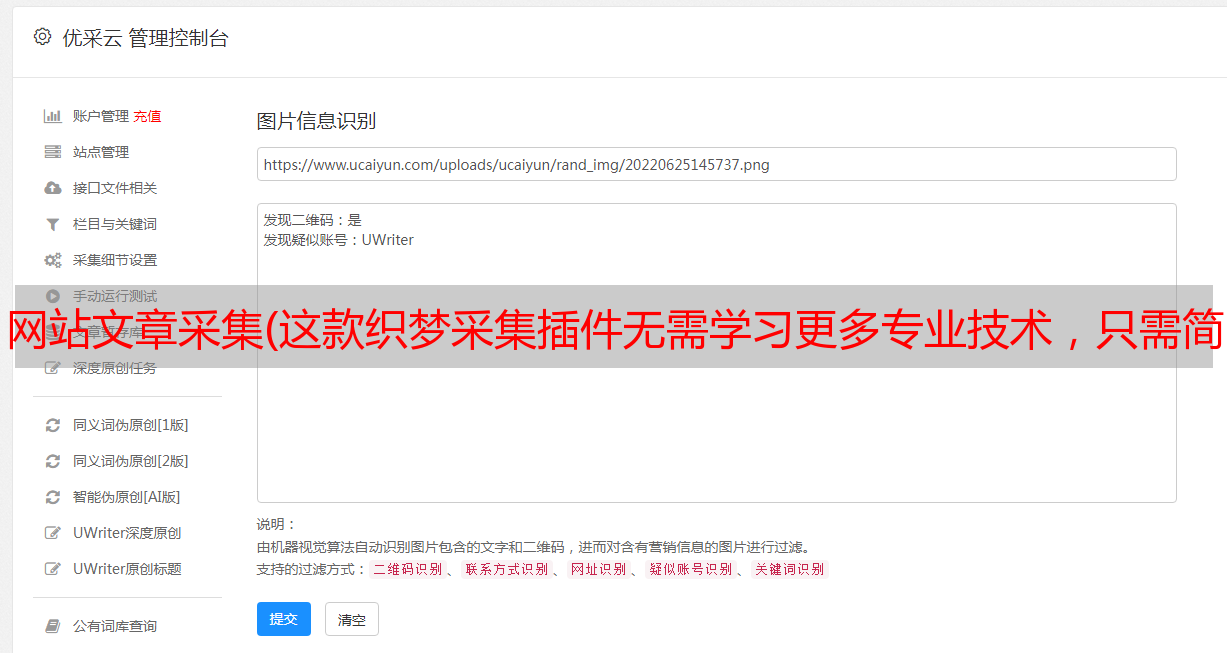The height and width of the screenshot is (653, 1227).
Task: Click the 支持的过滤方式： label
Action: [312, 569]
